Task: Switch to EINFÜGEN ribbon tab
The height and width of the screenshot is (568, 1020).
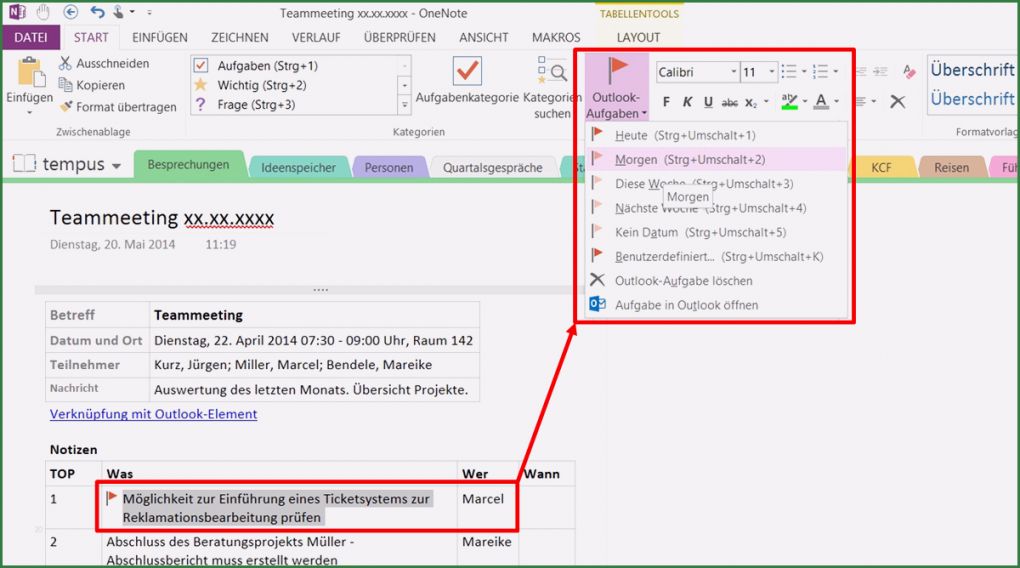Action: [x=159, y=38]
